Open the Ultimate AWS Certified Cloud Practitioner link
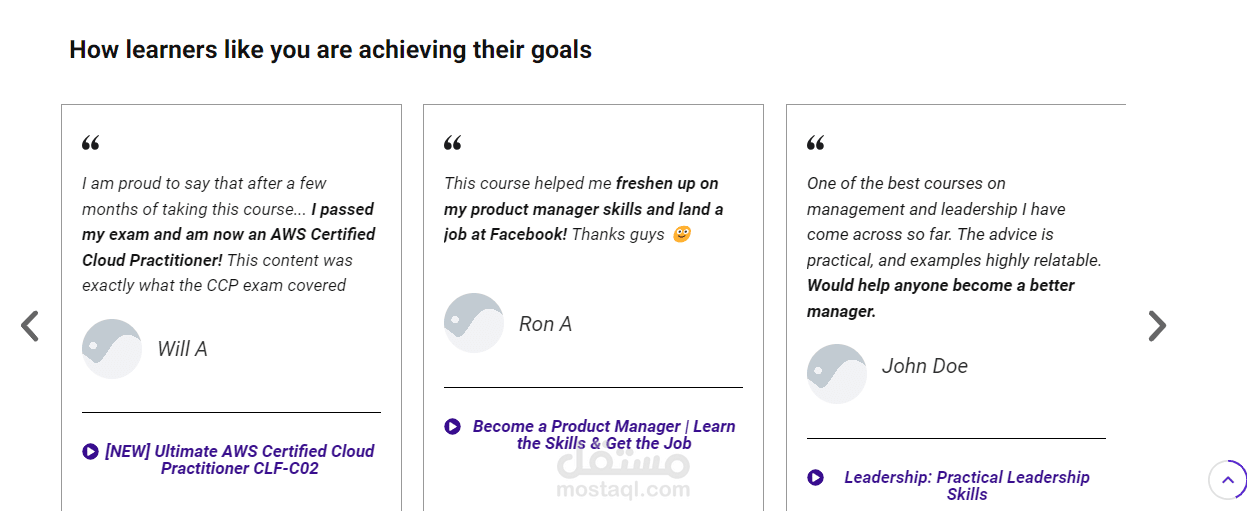Screen dimensions: 1247x511 [x=240, y=460]
